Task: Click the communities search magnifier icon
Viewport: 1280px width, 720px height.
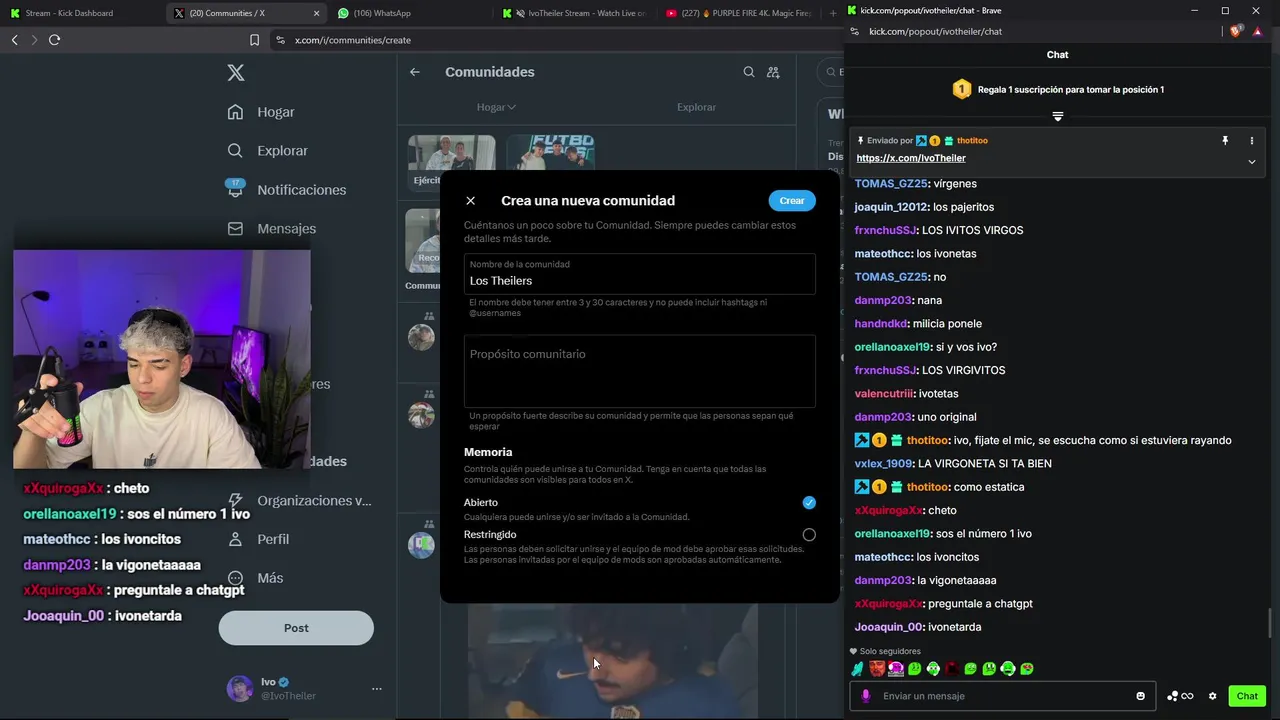Action: pyautogui.click(x=749, y=72)
